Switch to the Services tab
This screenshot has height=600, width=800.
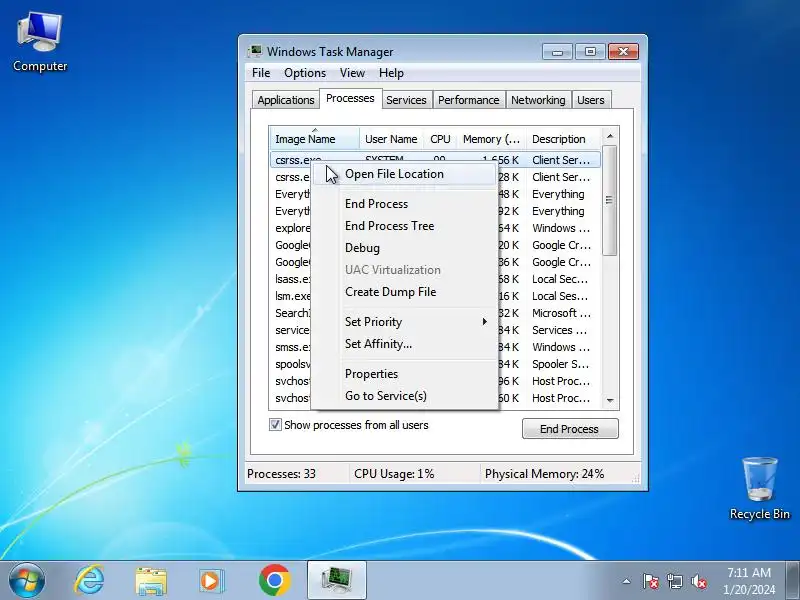tap(406, 100)
